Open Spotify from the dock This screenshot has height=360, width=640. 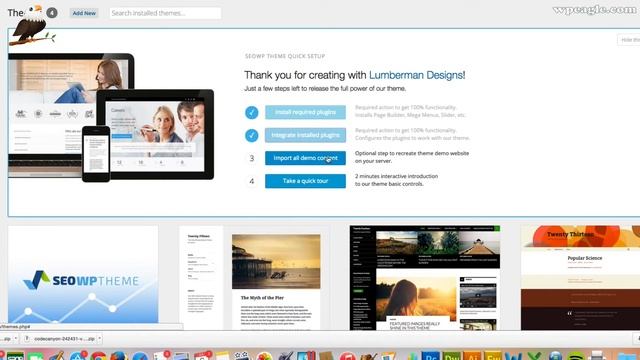[x=576, y=356]
